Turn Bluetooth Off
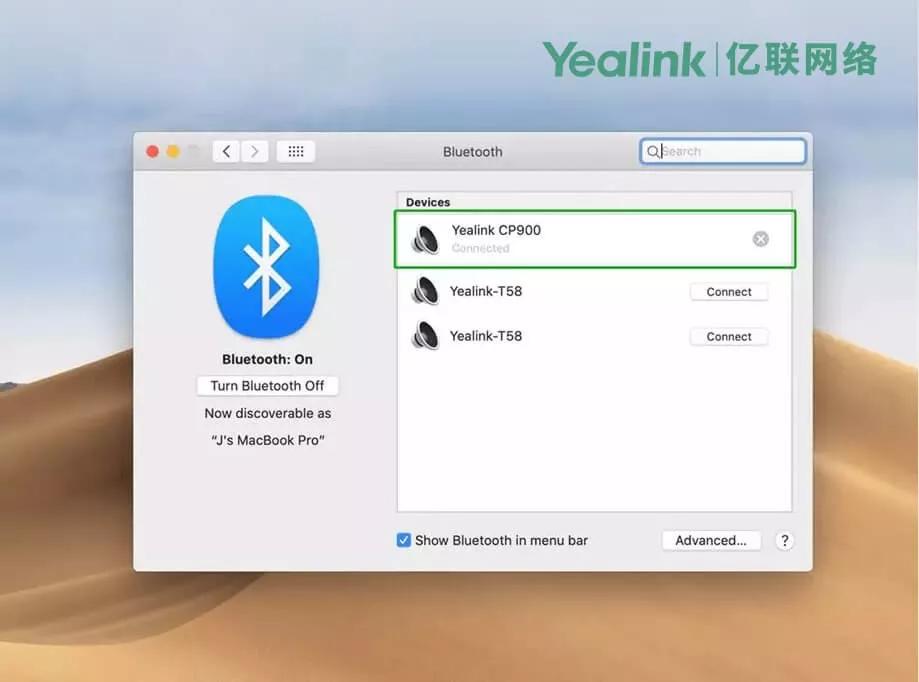This screenshot has height=682, width=919. (267, 386)
